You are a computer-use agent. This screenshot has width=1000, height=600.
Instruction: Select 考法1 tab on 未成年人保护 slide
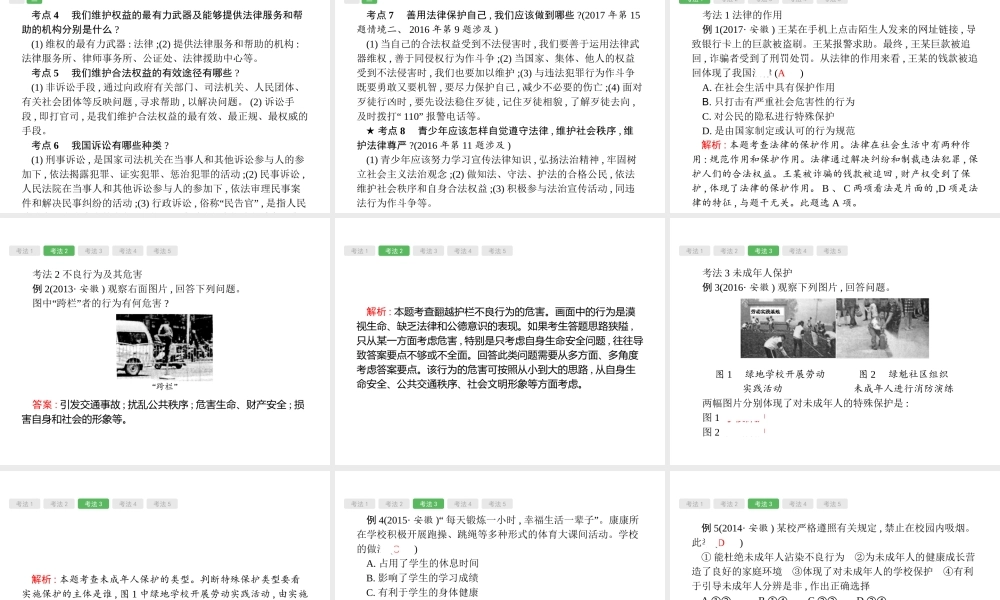[694, 251]
